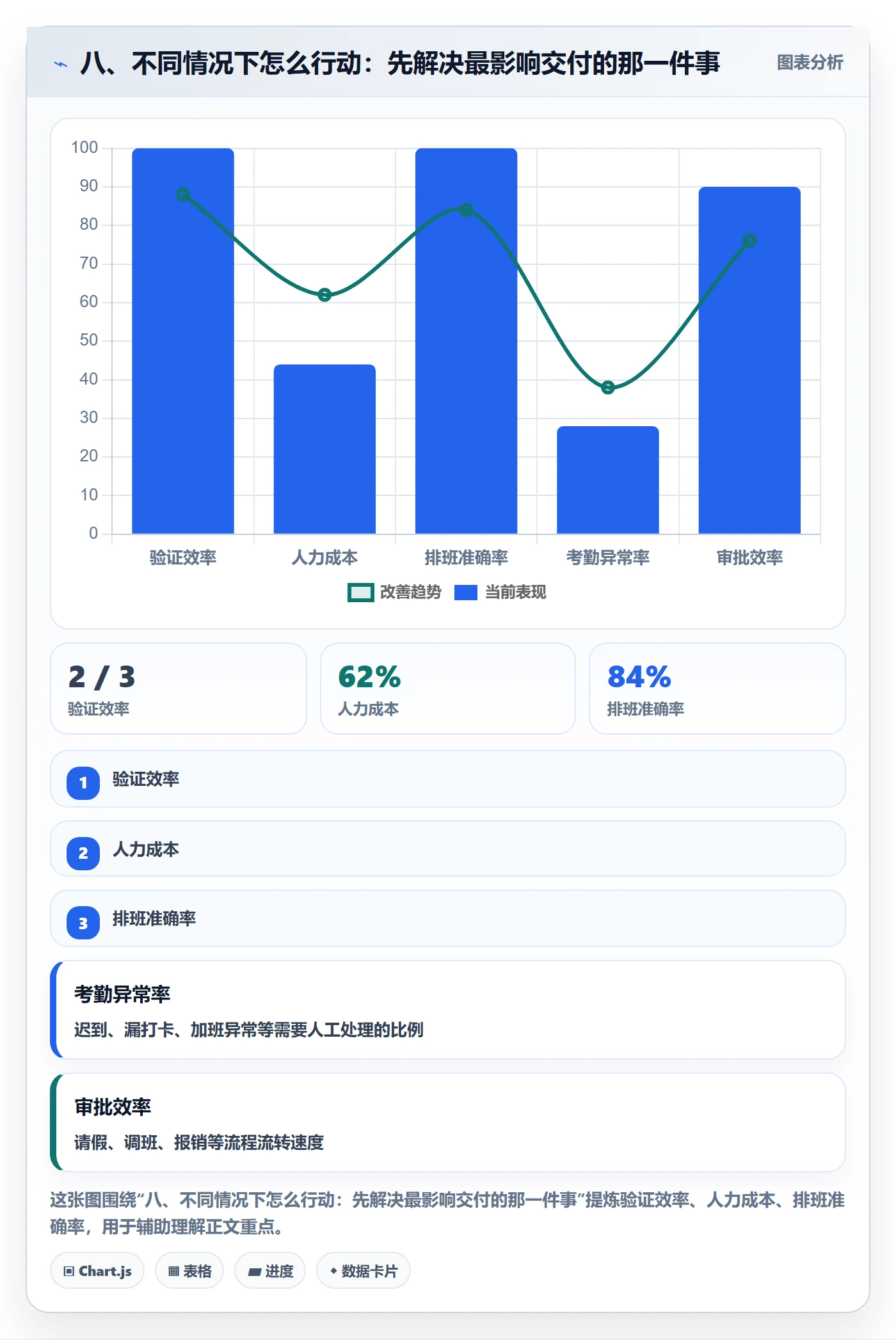Click the 审批效率 card title
Image resolution: width=896 pixels, height=1340 pixels.
pos(113,1107)
